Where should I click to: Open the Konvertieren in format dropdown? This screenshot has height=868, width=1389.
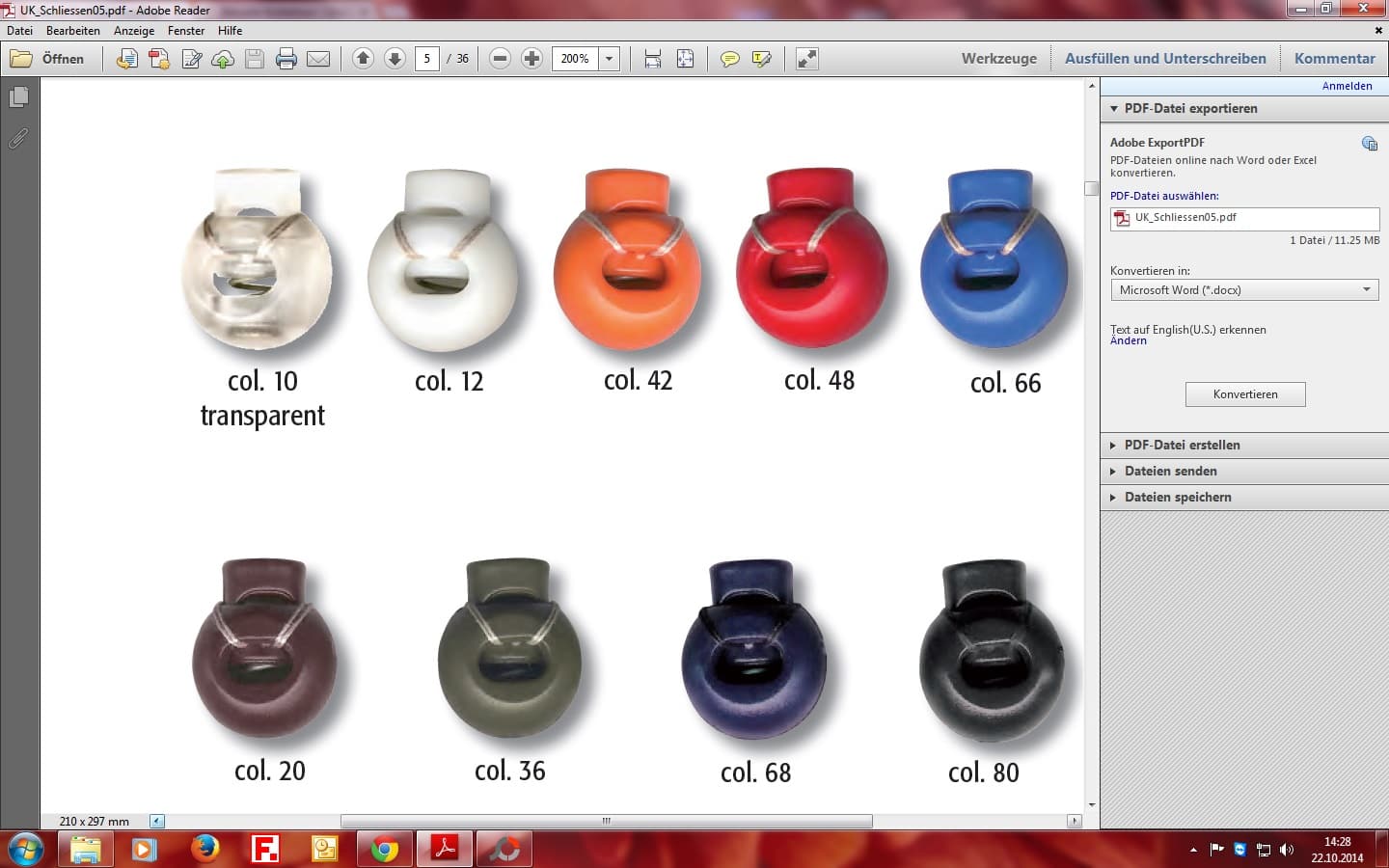point(1244,289)
